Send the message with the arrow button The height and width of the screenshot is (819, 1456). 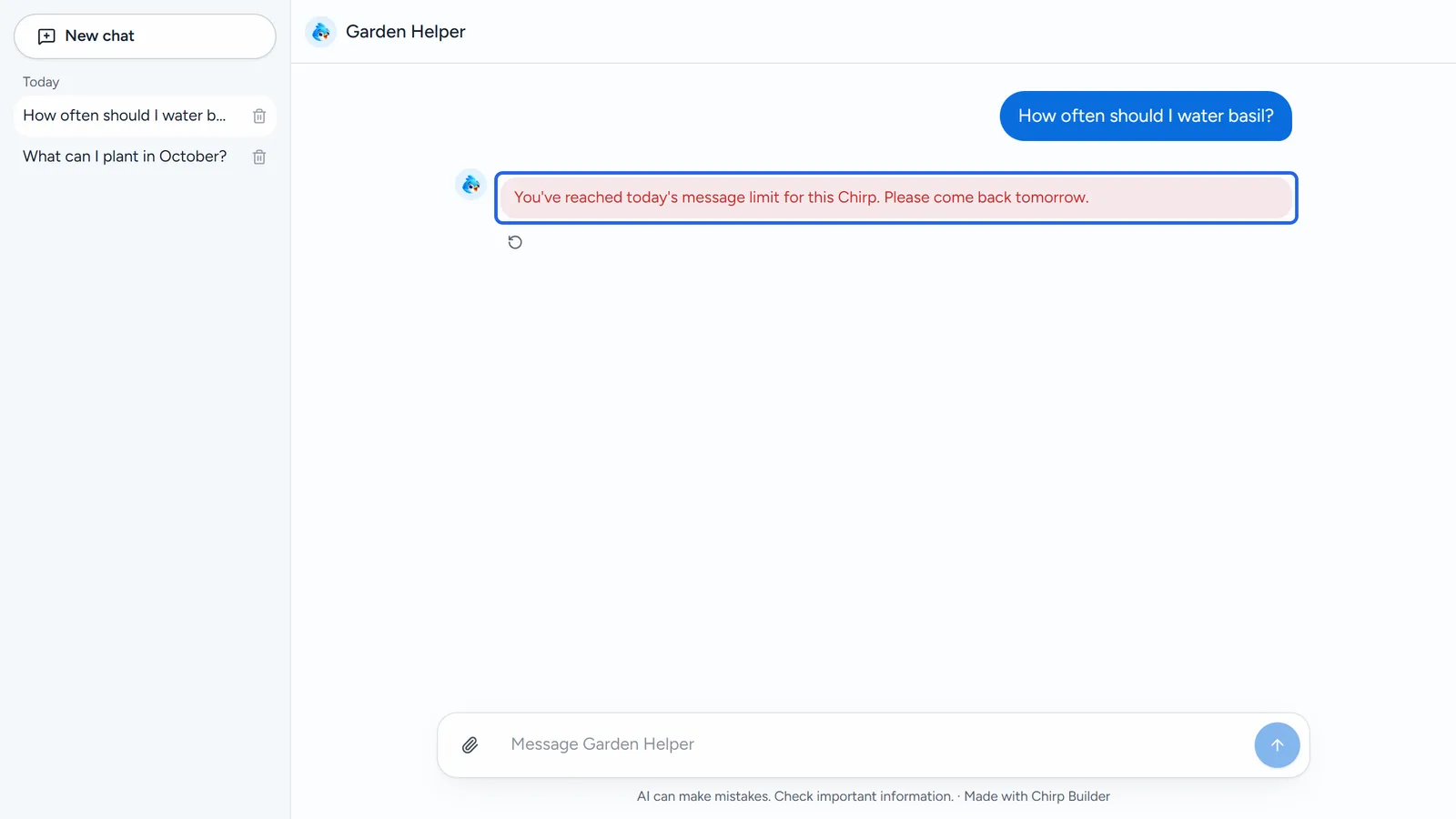coord(1277,745)
